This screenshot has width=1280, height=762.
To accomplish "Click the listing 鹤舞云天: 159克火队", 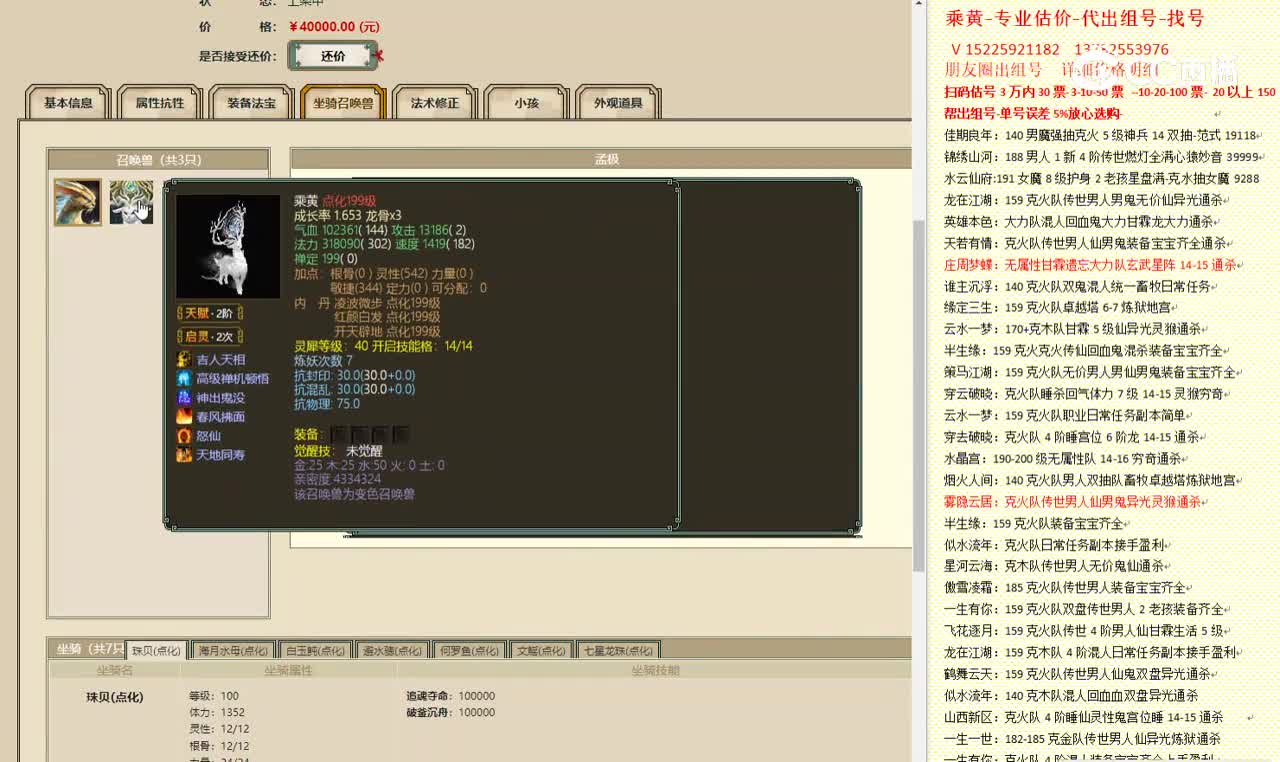I will (1083, 674).
